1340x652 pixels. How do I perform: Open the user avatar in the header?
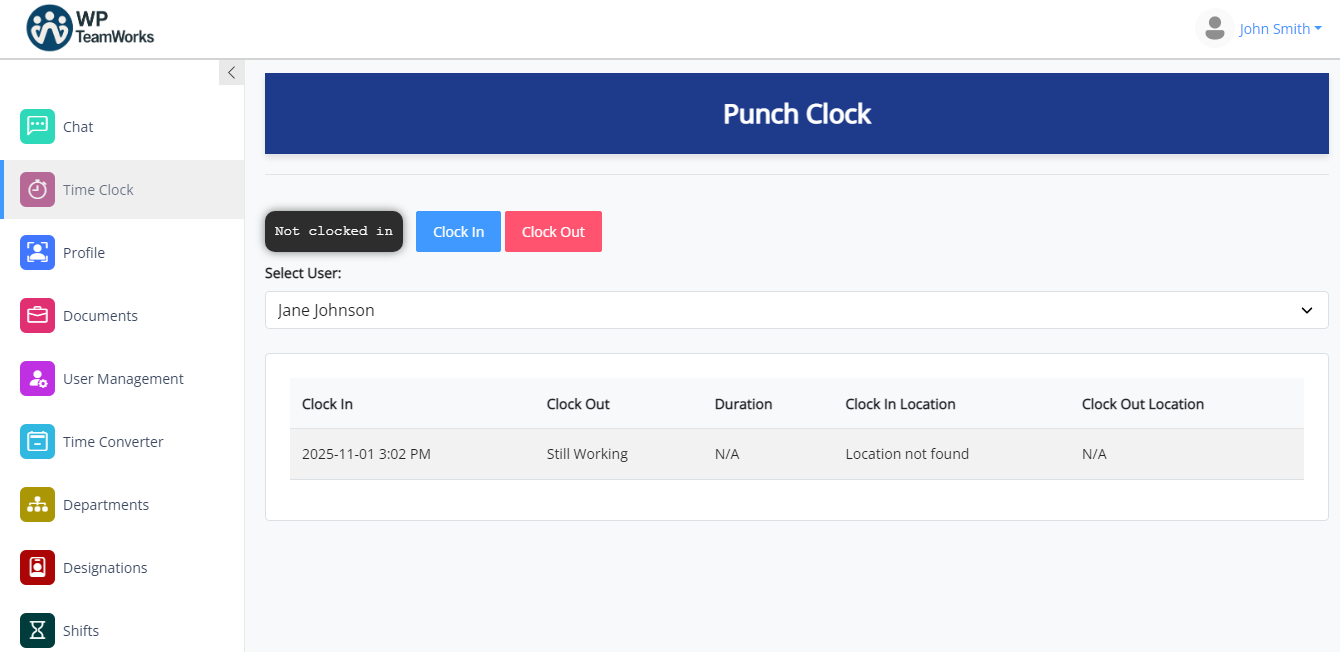click(x=1214, y=28)
